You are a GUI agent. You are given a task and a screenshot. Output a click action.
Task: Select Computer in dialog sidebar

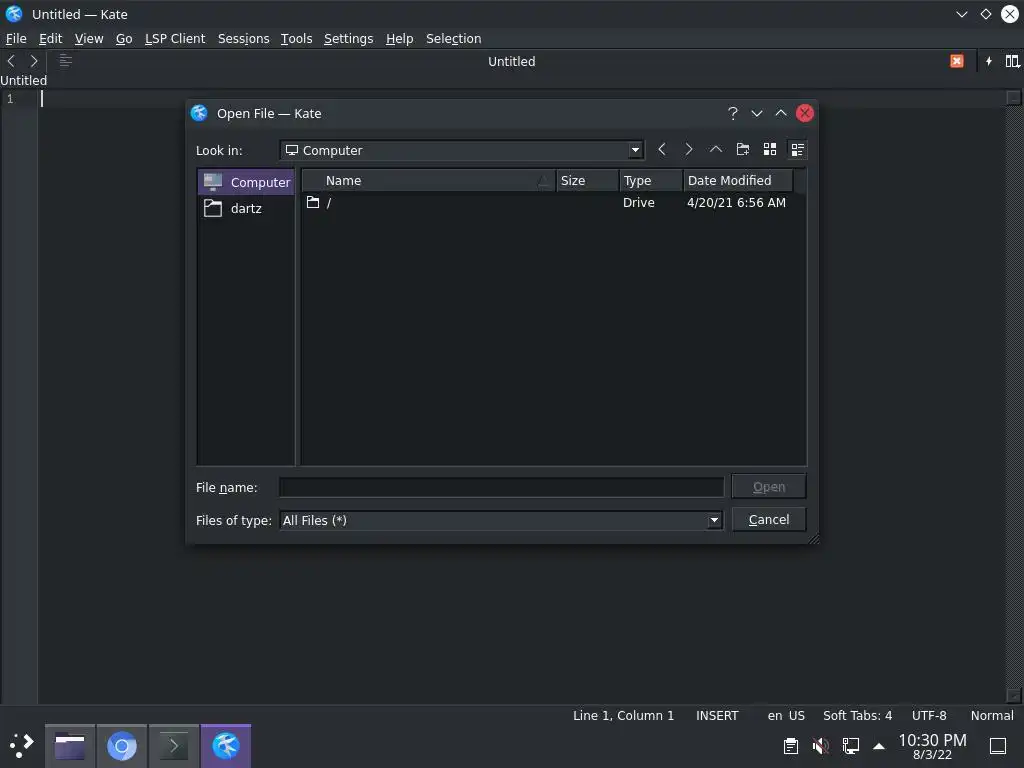[246, 182]
